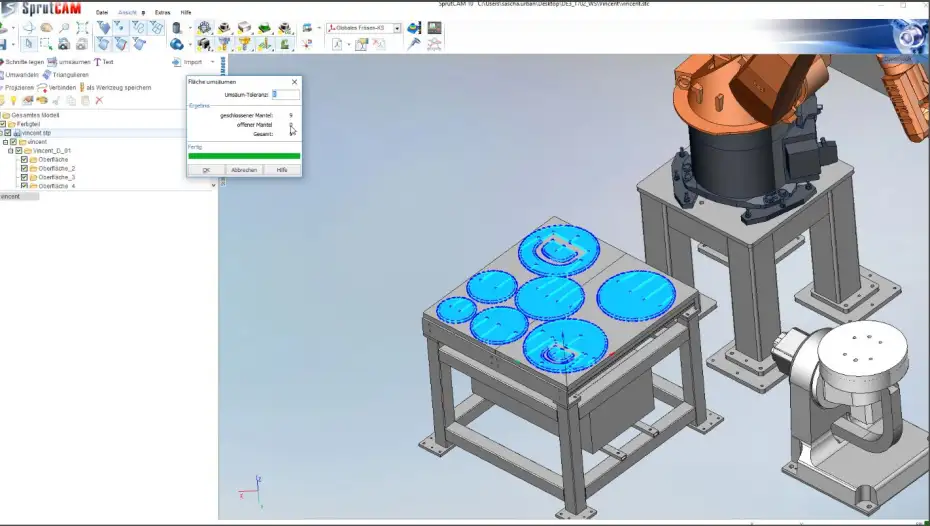Toggle the mesh selection filter

tap(156, 27)
